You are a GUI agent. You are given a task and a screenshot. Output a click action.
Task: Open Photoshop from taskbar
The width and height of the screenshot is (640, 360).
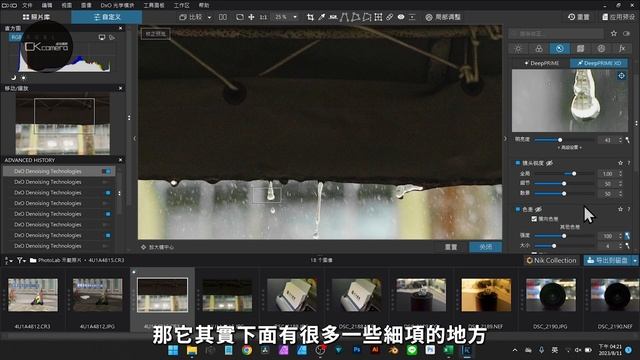click(x=357, y=350)
